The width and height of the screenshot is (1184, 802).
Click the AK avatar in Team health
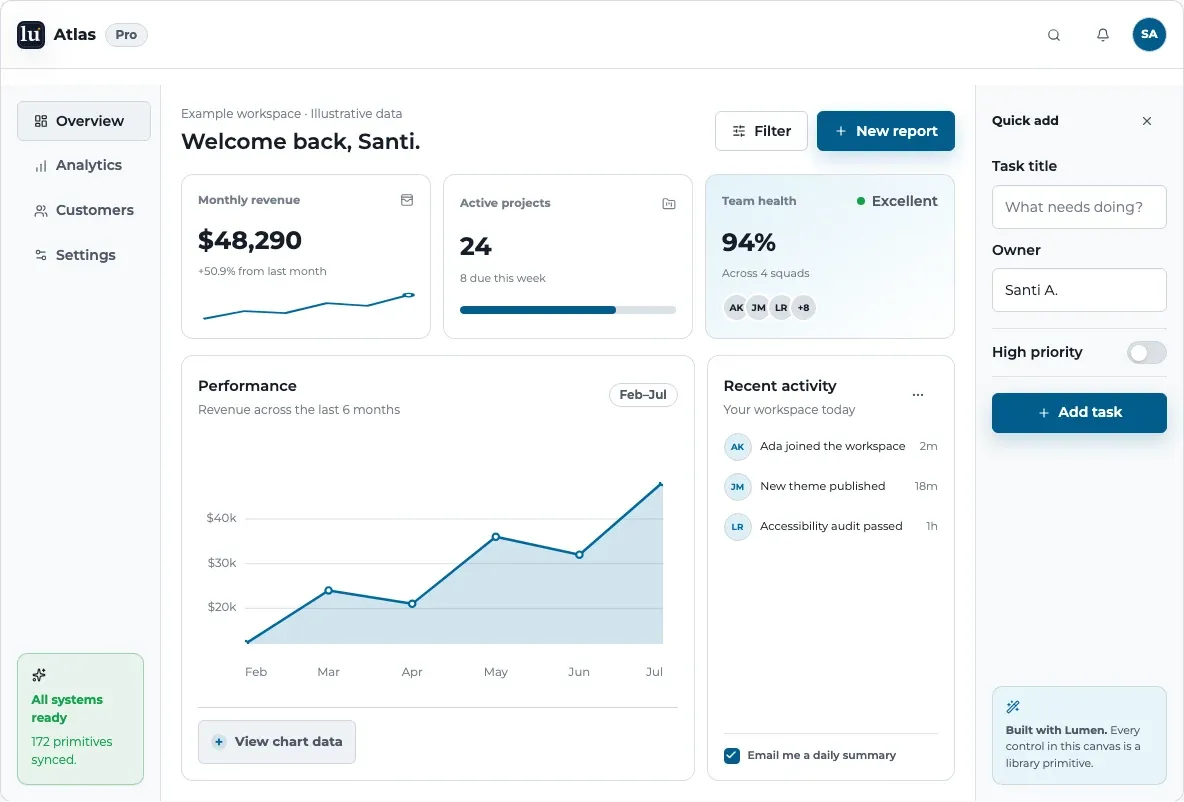point(736,307)
